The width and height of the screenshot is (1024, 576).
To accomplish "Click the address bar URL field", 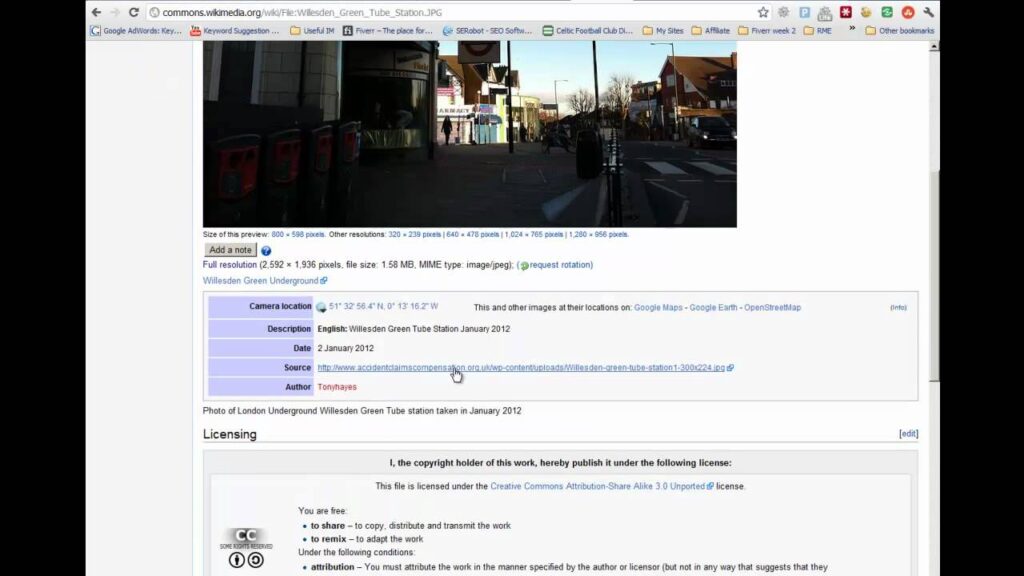I will click(451, 12).
